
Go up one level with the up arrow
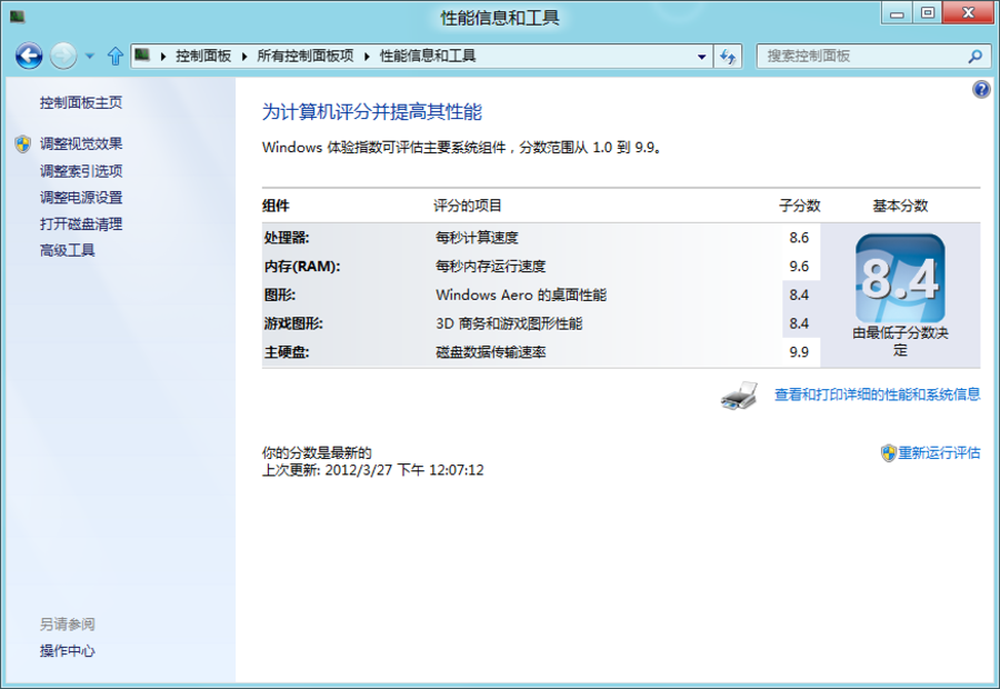point(115,56)
